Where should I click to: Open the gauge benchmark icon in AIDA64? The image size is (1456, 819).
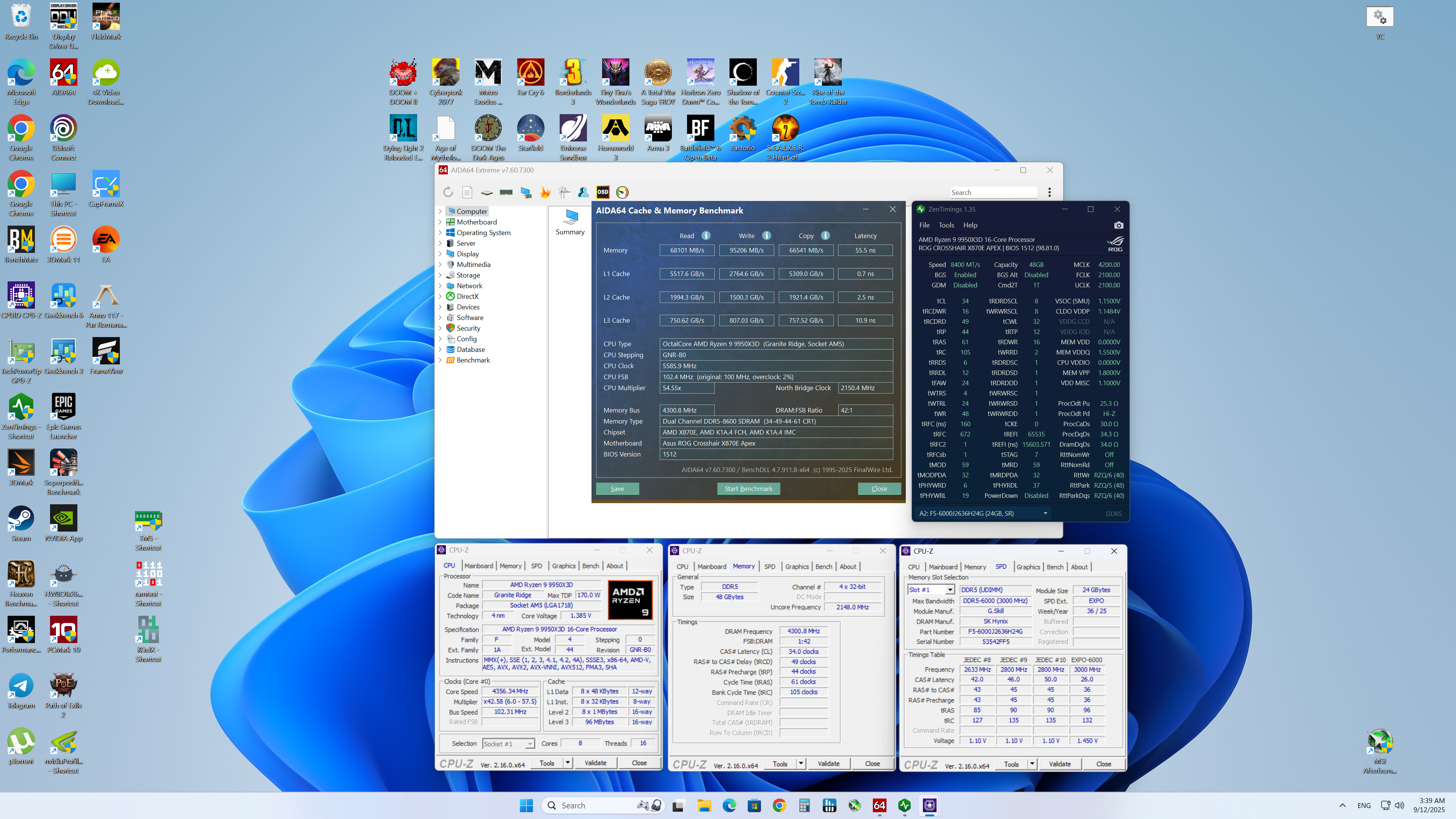click(622, 192)
